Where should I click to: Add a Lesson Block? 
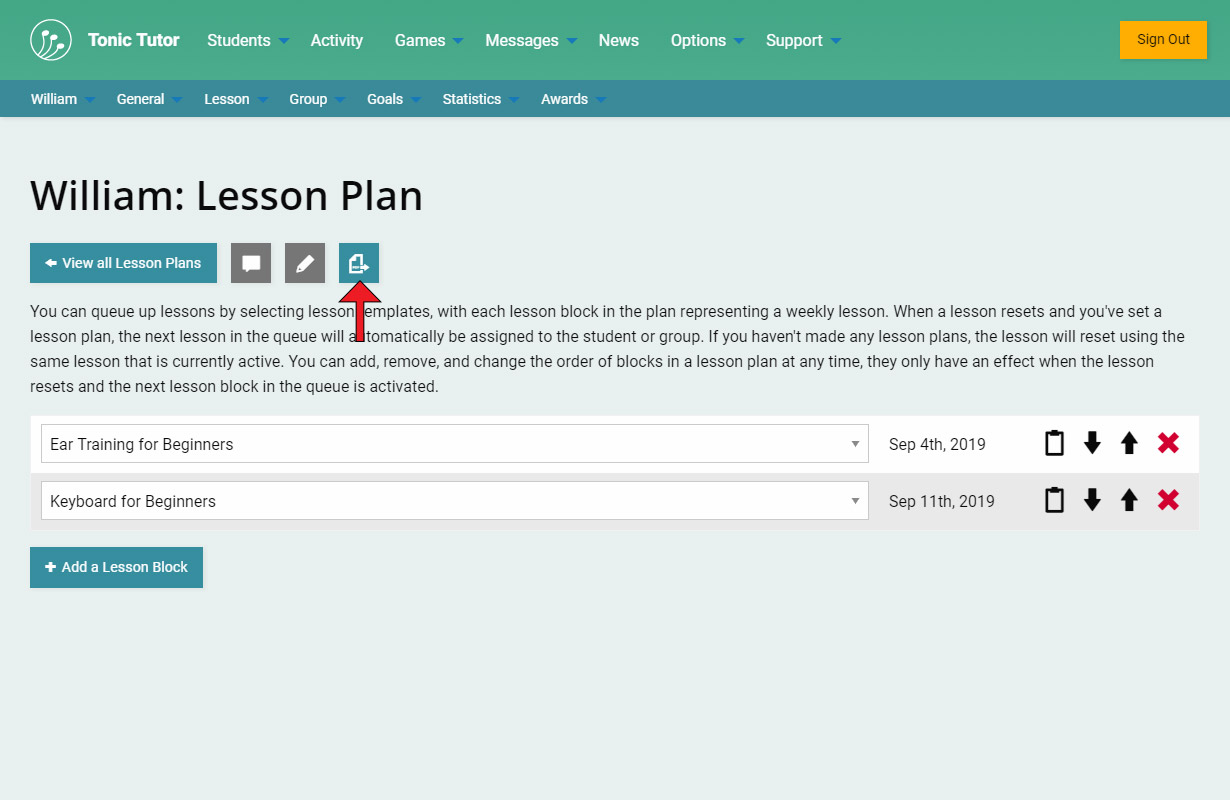coord(116,567)
